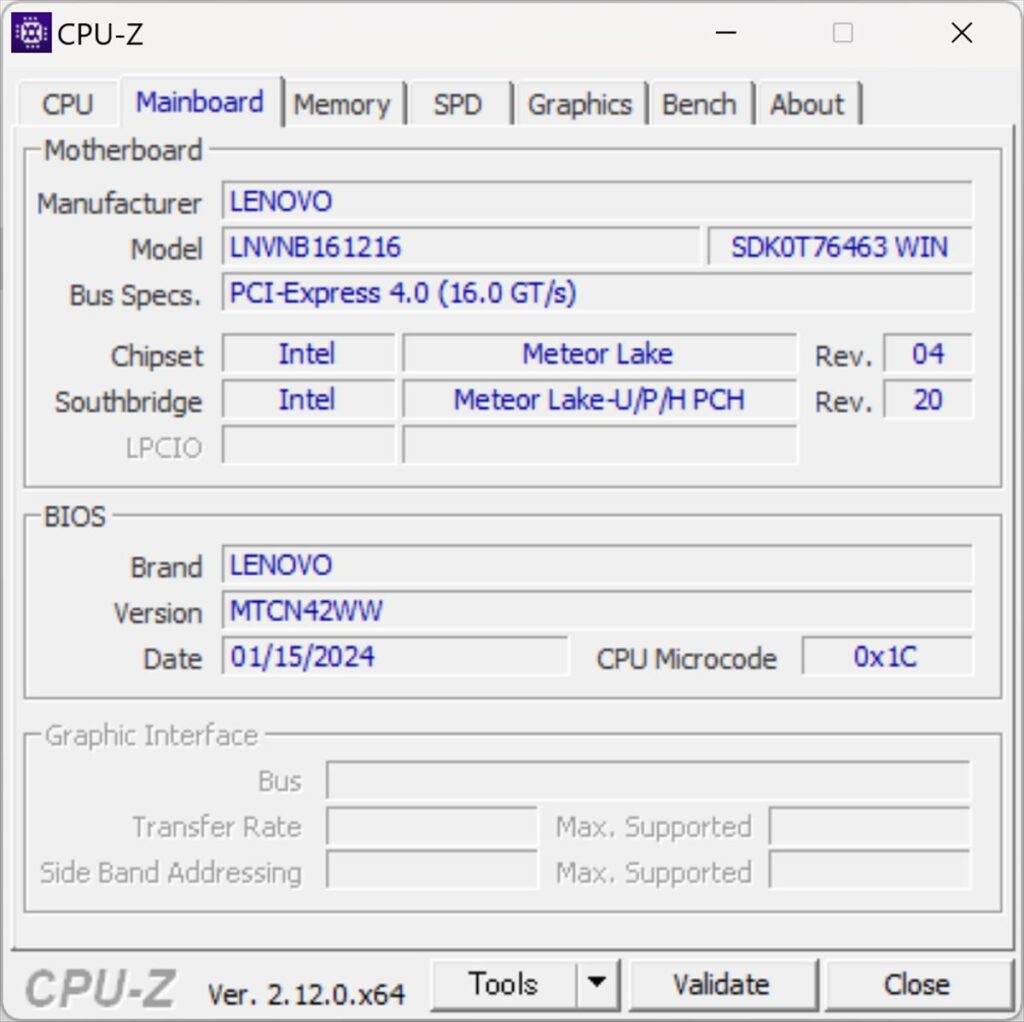
Task: Click the PCI-Express 4.0 bus specs value
Action: 597,293
